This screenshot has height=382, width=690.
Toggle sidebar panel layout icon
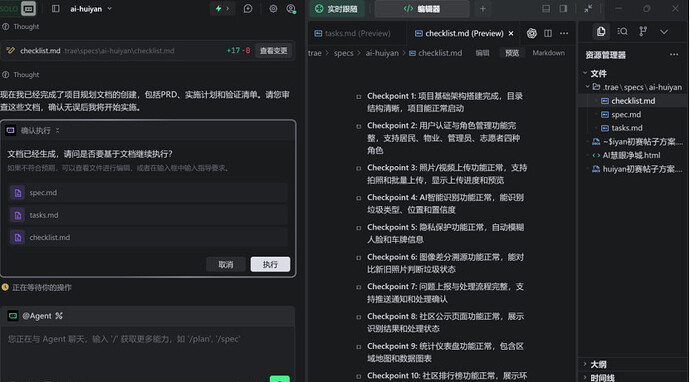[x=55, y=9]
